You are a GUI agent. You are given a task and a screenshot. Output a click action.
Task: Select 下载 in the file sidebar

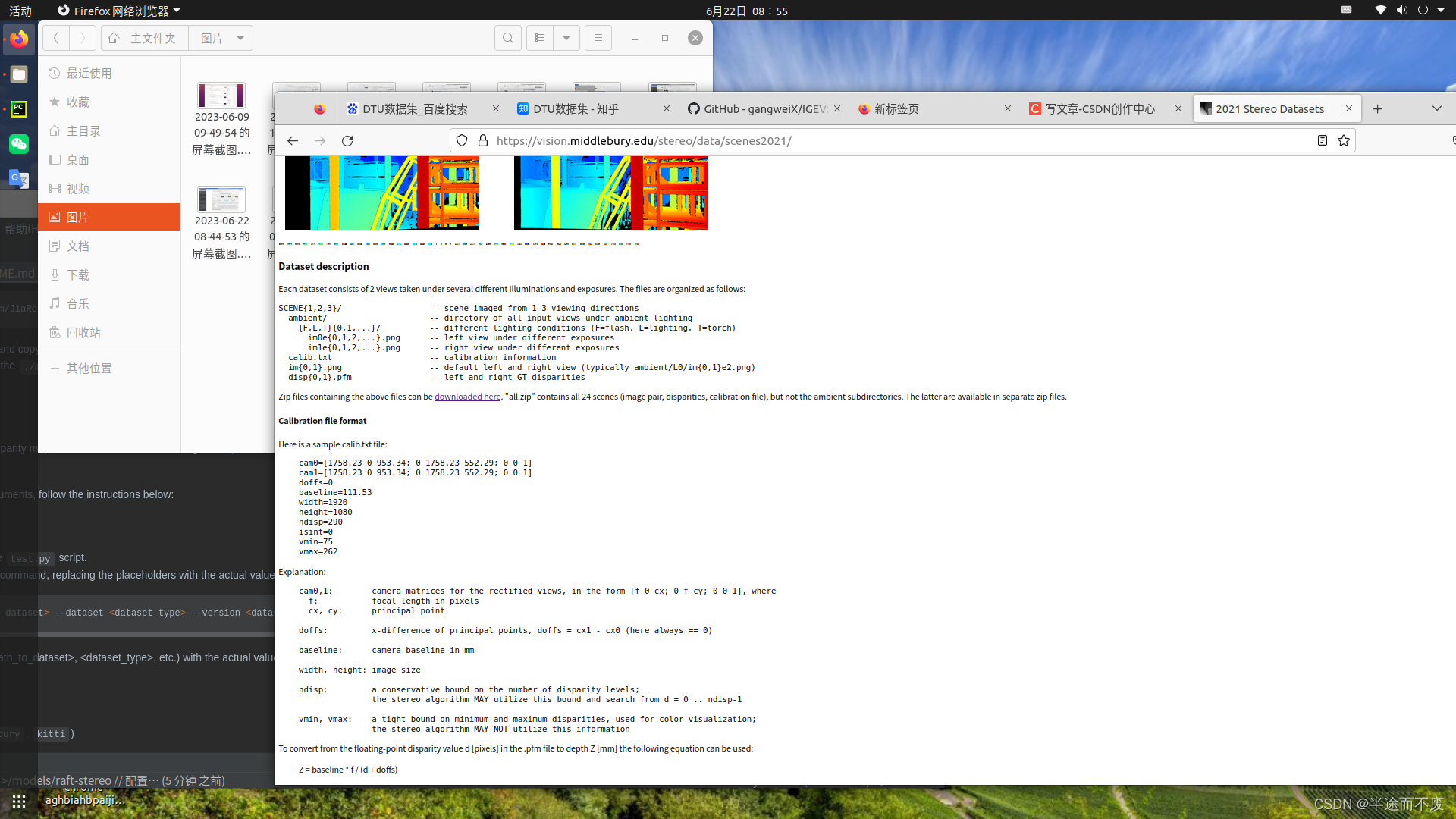pyautogui.click(x=77, y=275)
